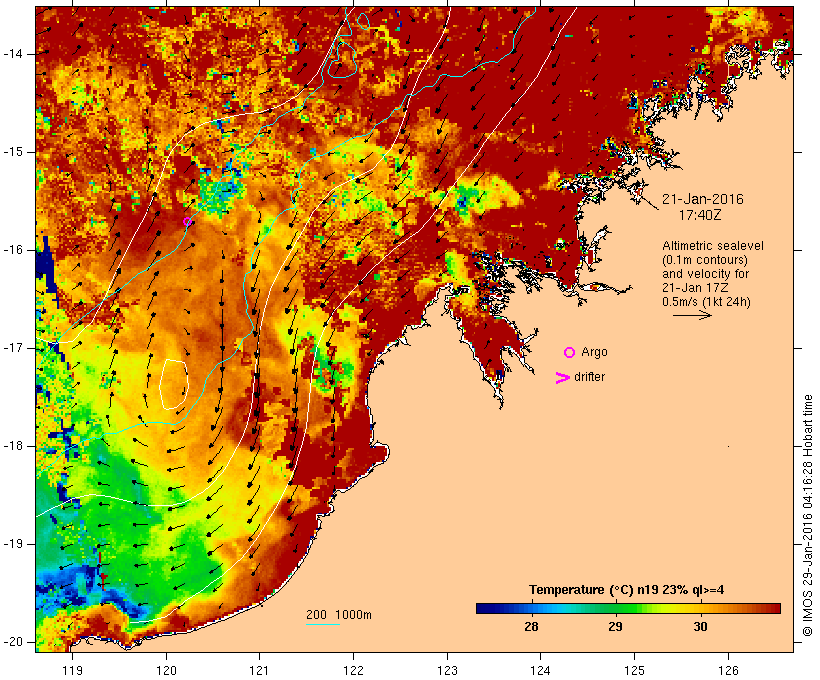Click the '21-Jan-2016' date text

click(x=702, y=199)
